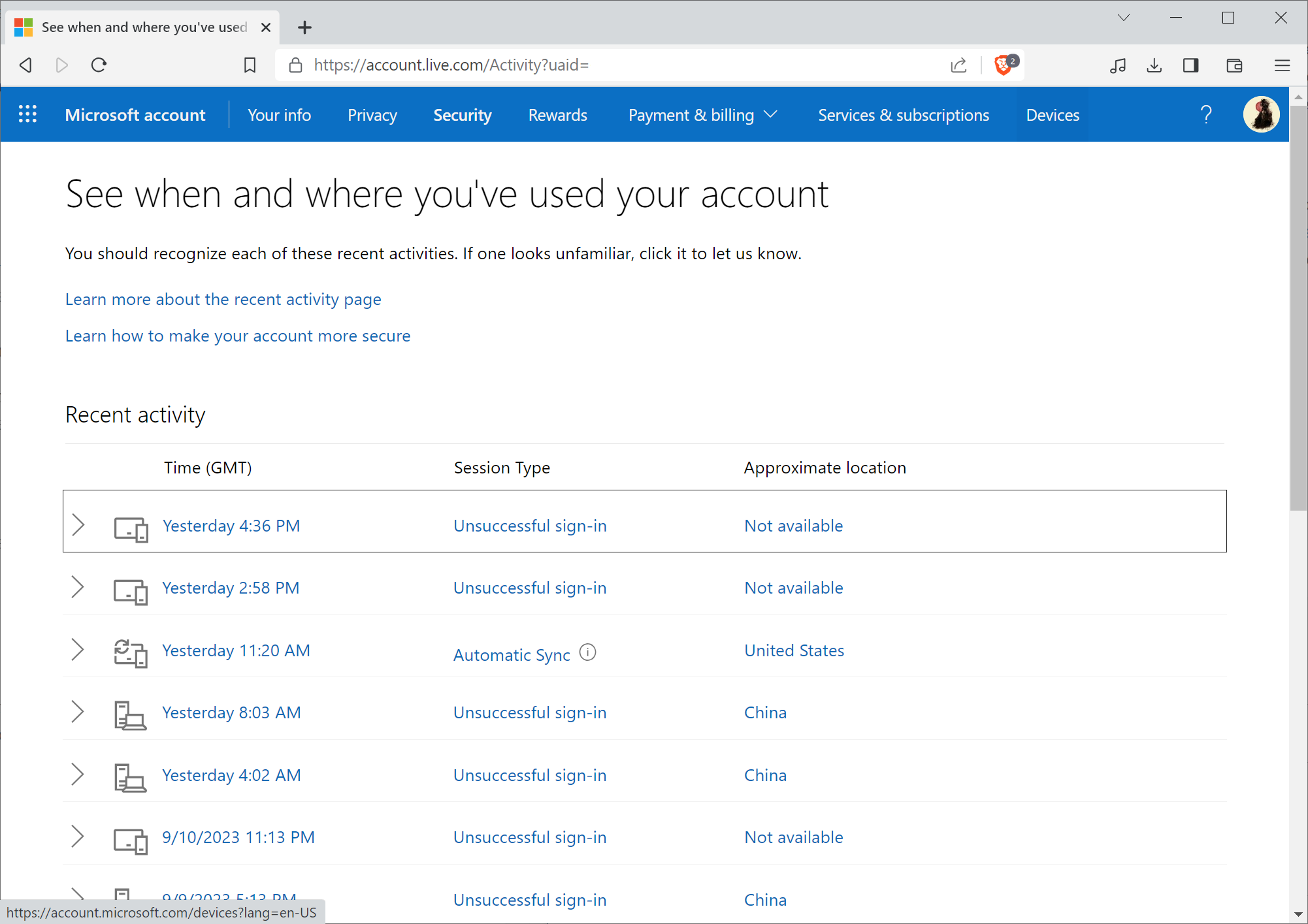Expand the Yesterday 4:36 PM activity row

point(78,524)
